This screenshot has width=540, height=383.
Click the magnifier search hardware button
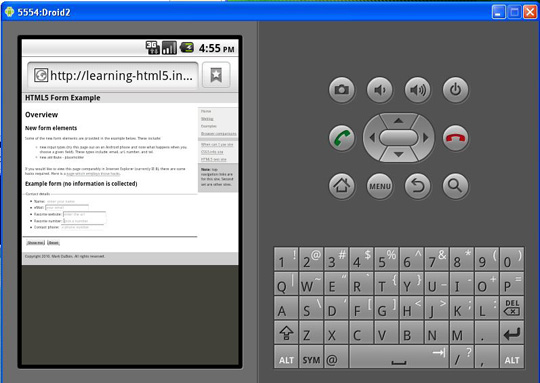(455, 186)
